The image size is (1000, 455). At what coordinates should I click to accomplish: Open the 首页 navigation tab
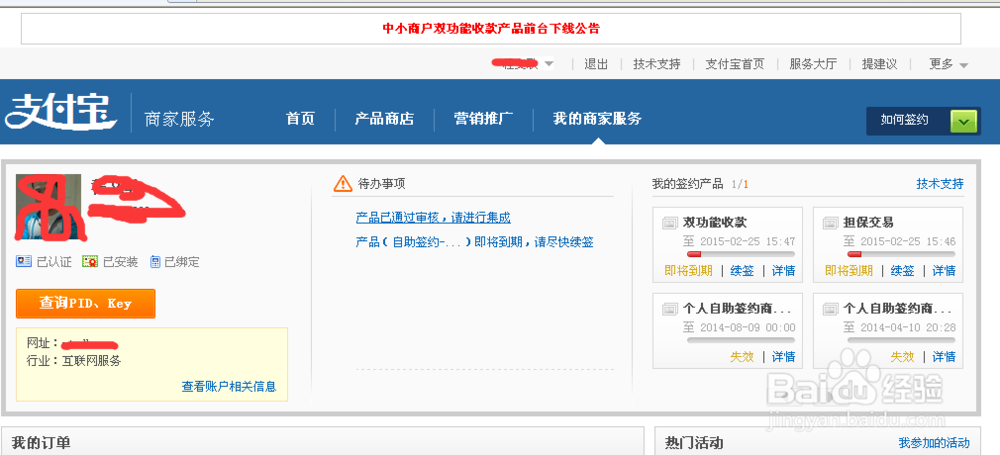300,119
